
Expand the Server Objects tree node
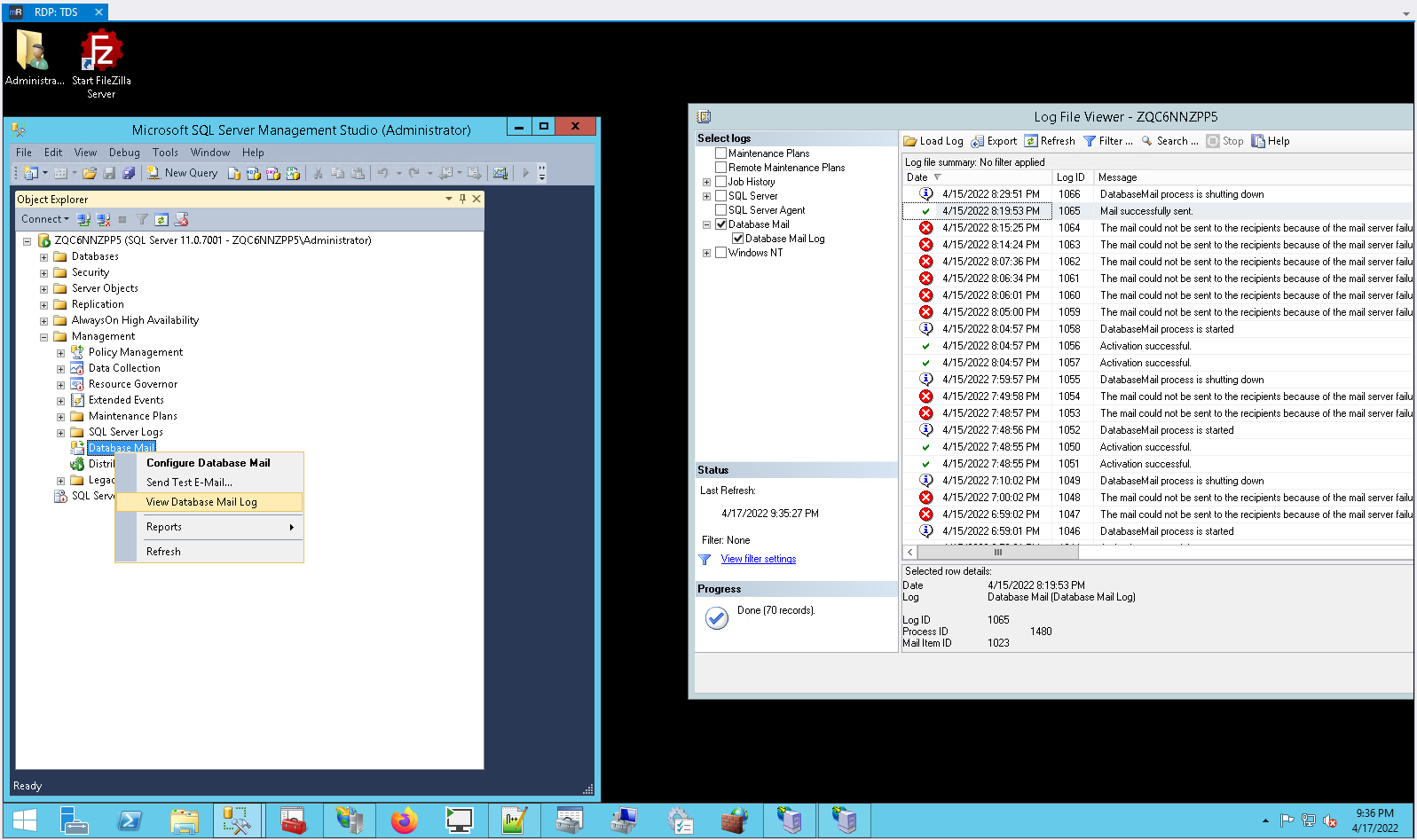pos(43,289)
